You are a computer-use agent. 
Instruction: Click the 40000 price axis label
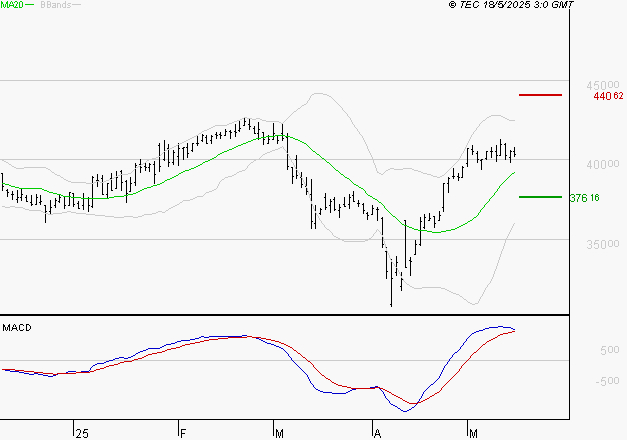[603, 164]
